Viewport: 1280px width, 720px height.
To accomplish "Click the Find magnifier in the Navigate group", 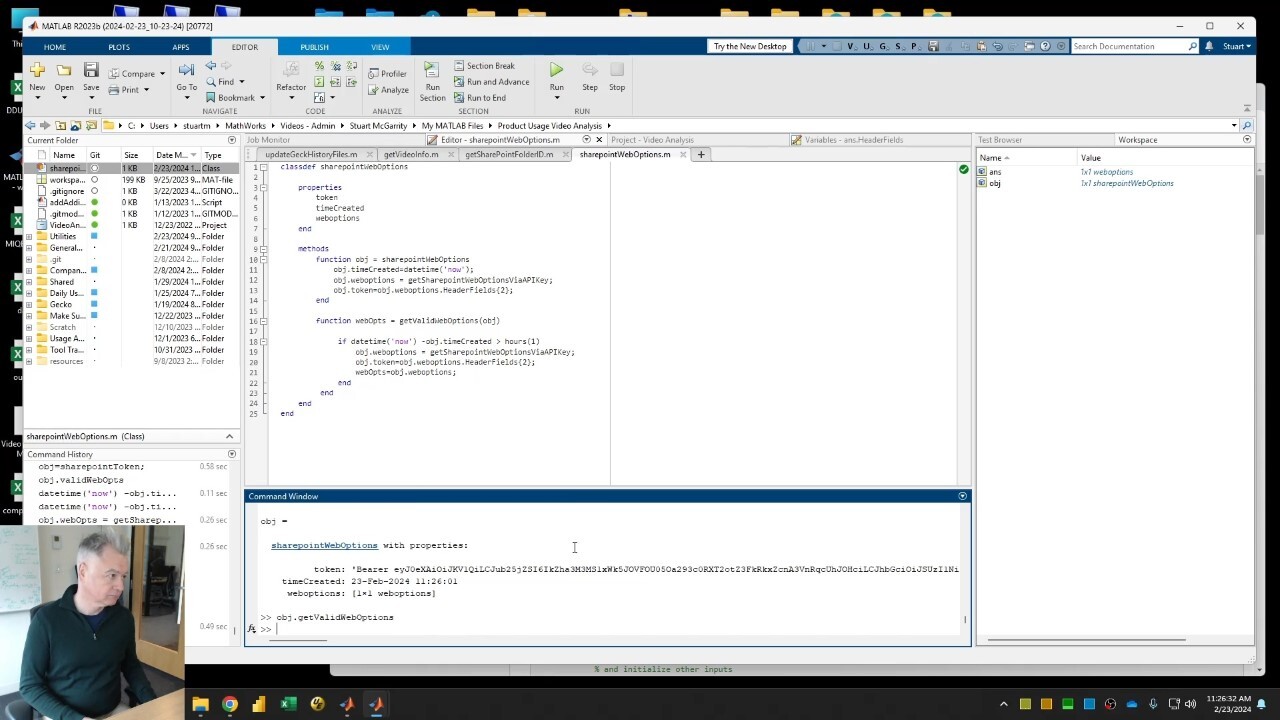I will (211, 82).
